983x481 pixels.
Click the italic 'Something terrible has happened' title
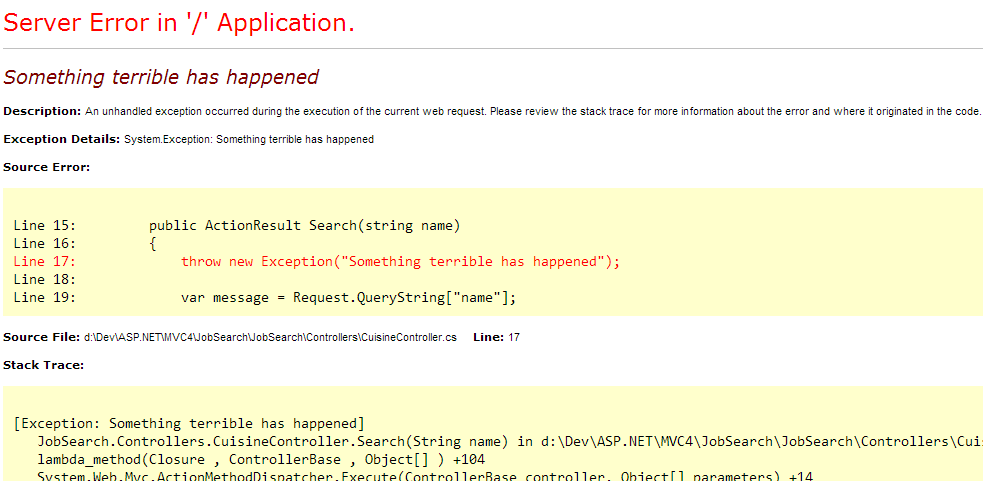tap(161, 77)
